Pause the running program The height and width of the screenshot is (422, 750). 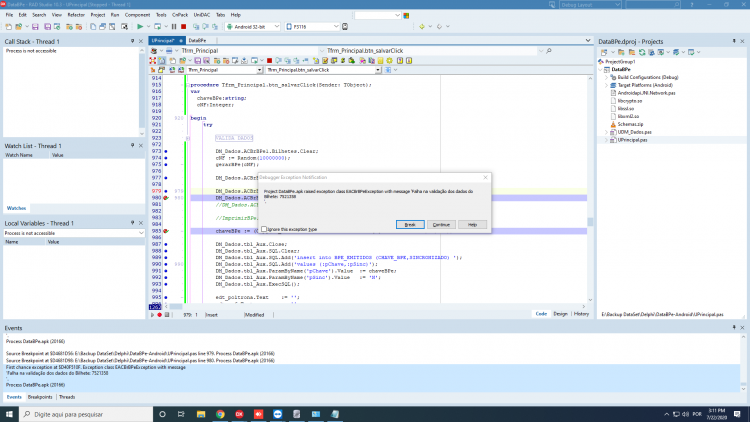click(174, 27)
